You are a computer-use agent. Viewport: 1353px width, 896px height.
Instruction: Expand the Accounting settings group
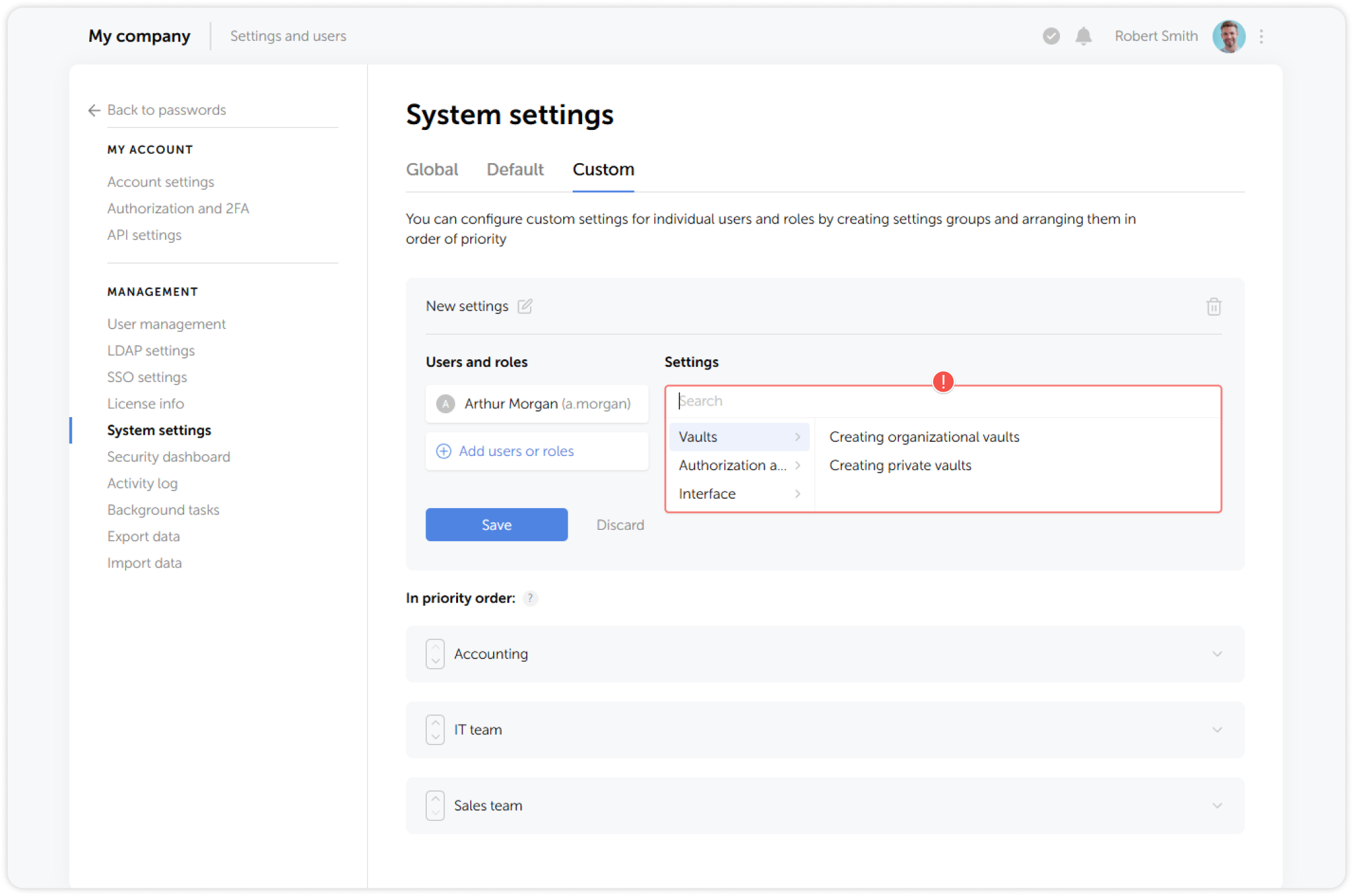point(1217,653)
